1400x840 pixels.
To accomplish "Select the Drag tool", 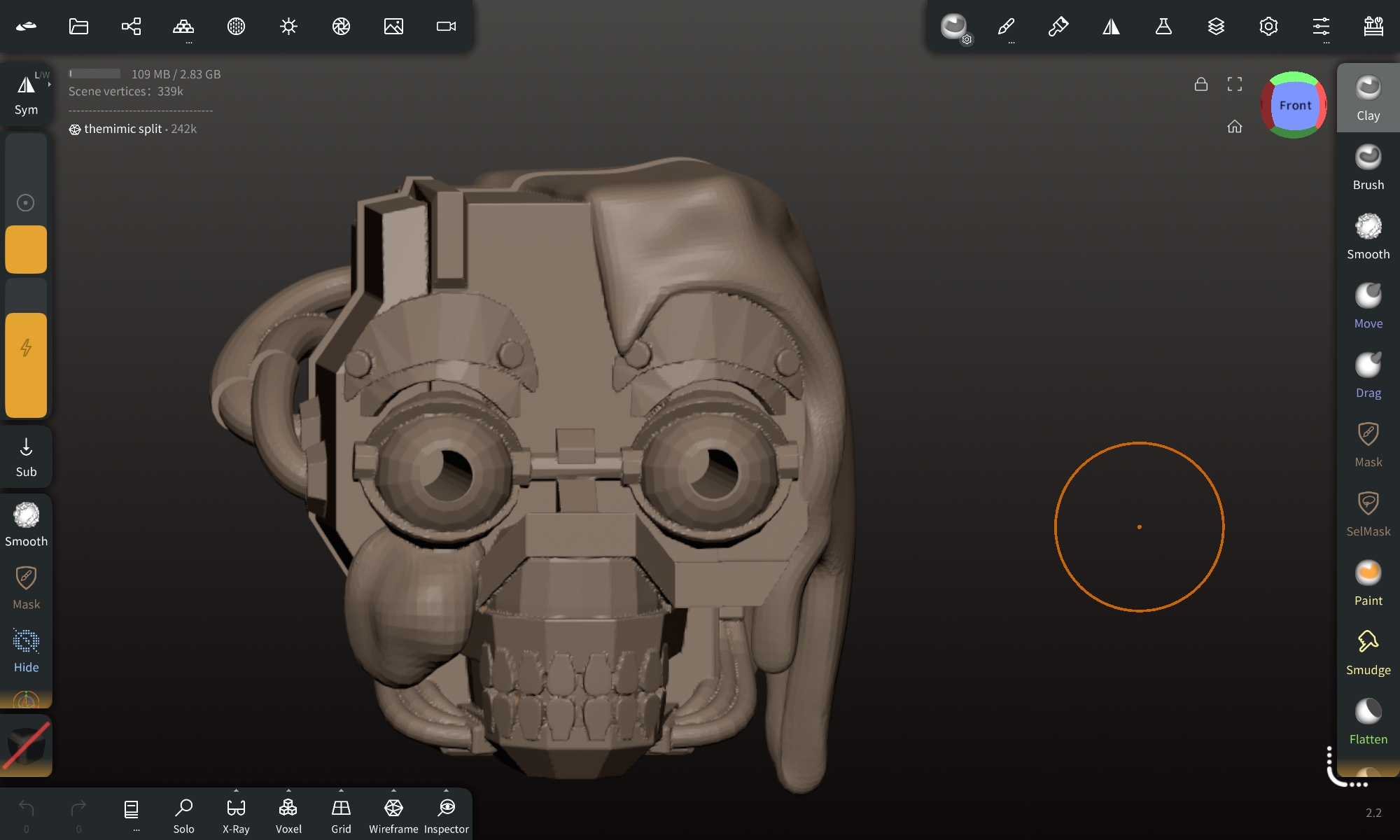I will click(1368, 375).
